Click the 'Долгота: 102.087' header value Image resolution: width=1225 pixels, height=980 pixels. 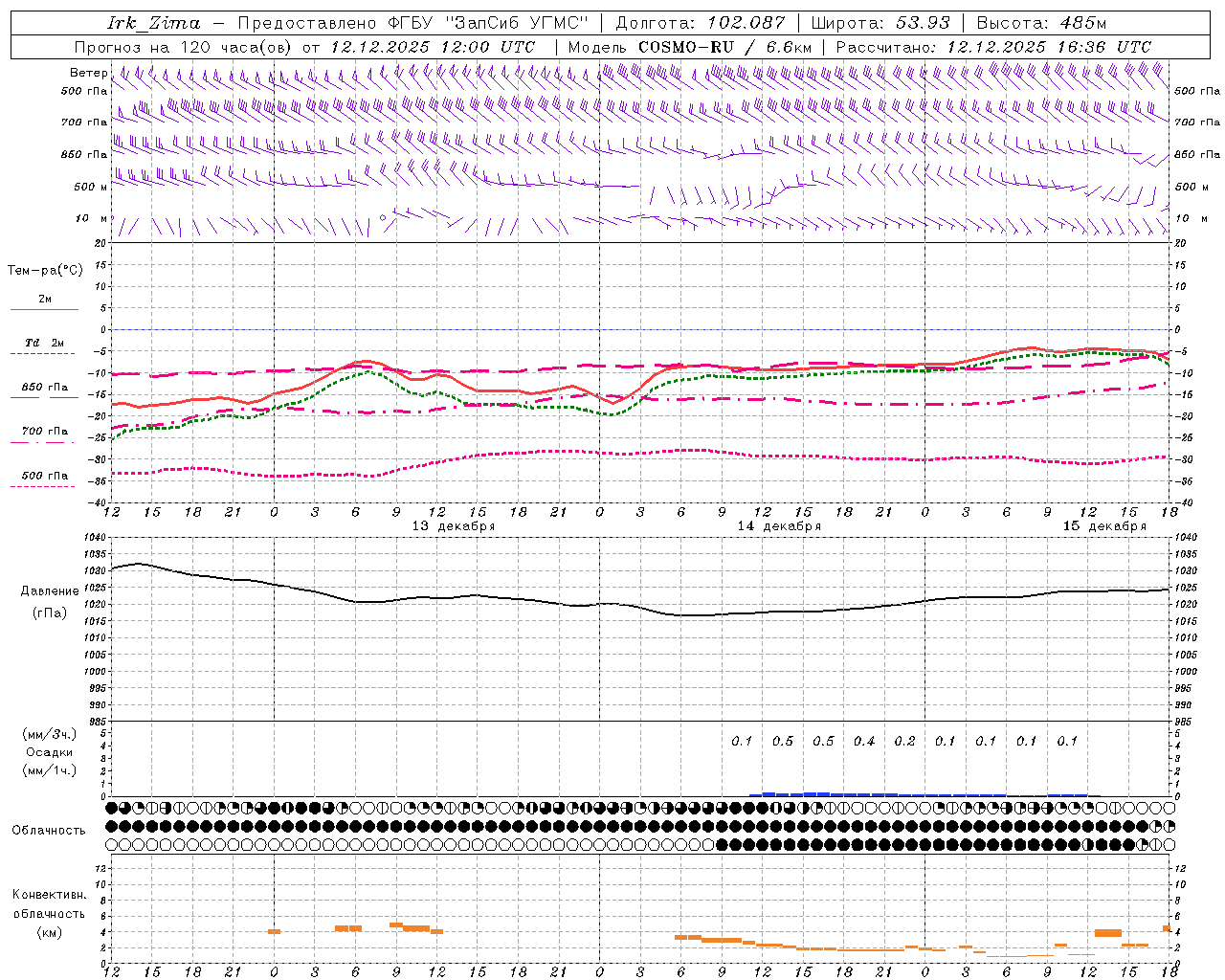coord(701,23)
